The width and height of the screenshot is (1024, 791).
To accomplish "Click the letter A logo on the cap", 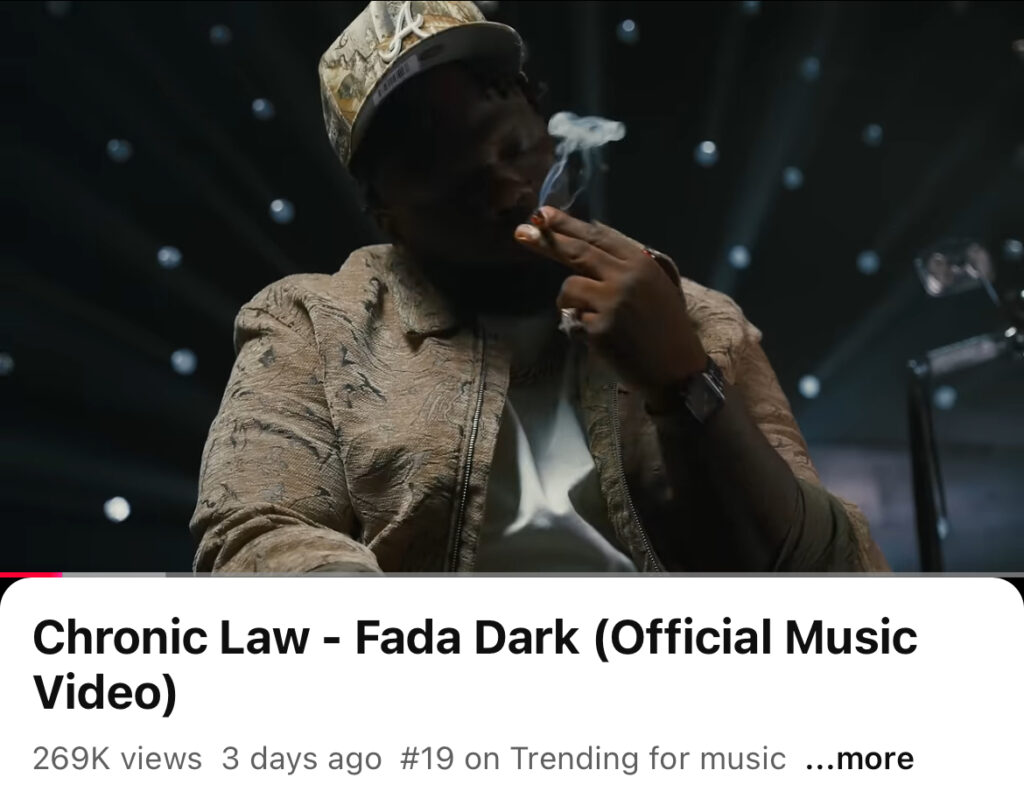I will pos(400,31).
